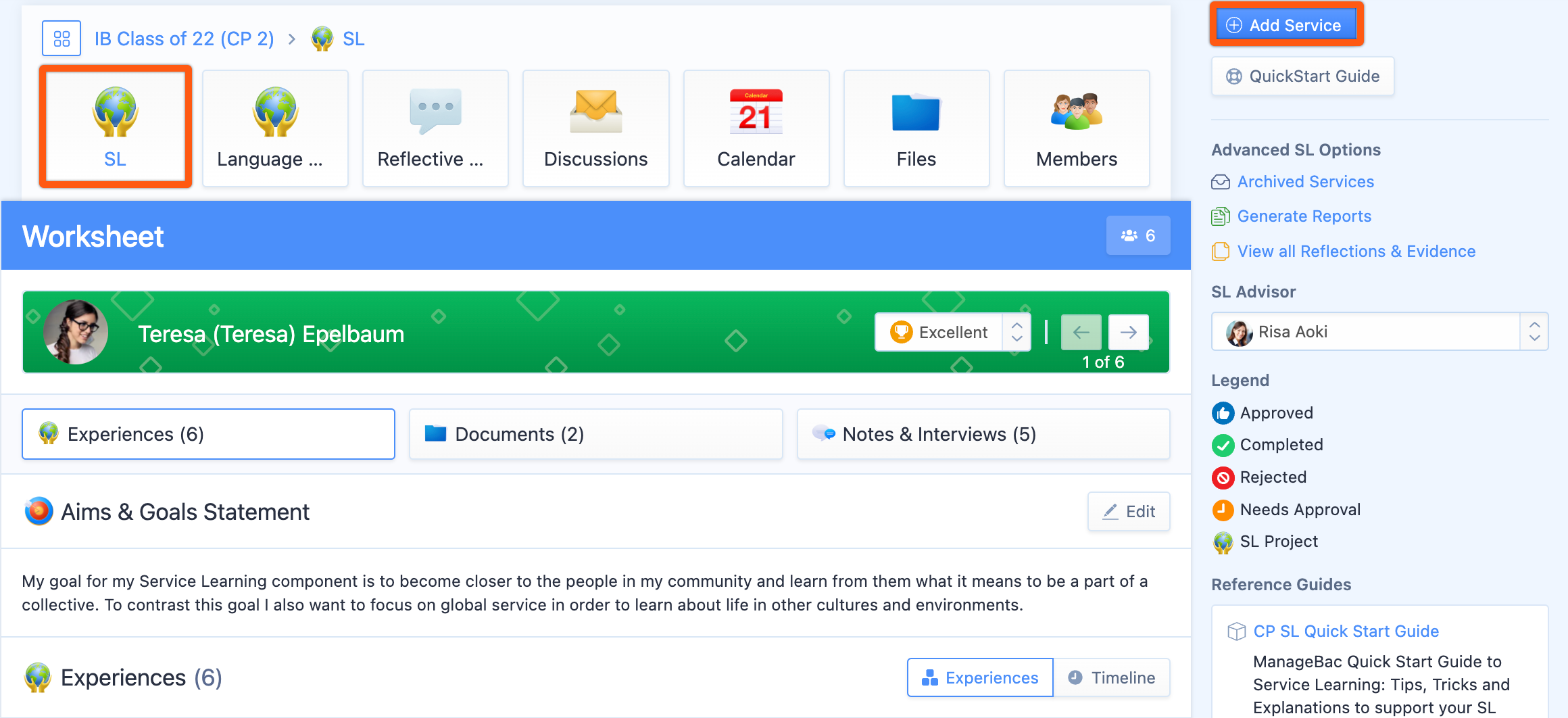
Task: Select the highlighted SL worksheet tile
Action: point(115,127)
